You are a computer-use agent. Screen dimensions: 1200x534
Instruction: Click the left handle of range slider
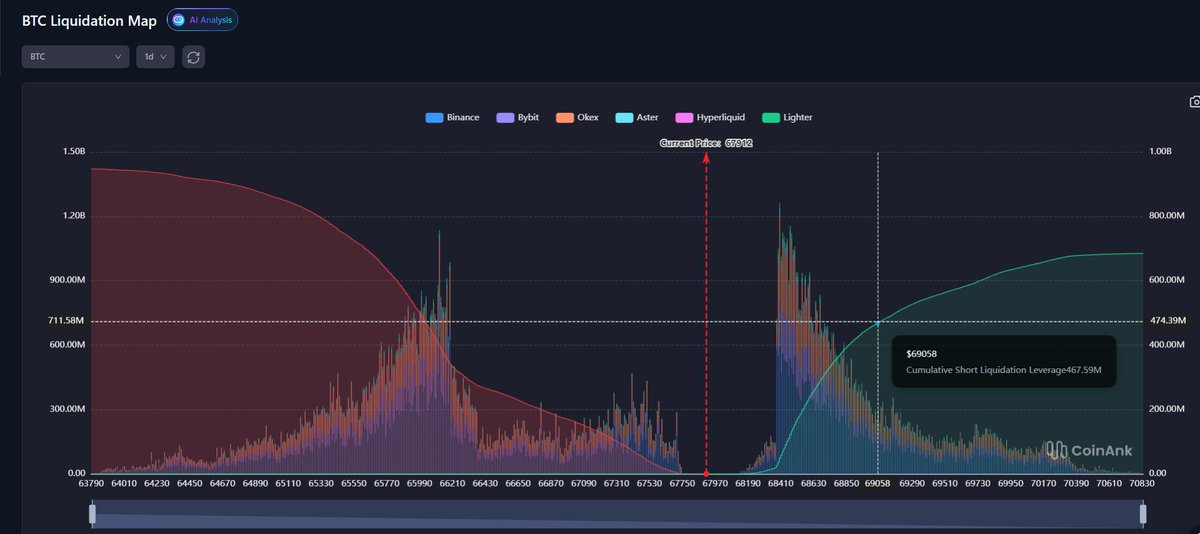[92, 514]
